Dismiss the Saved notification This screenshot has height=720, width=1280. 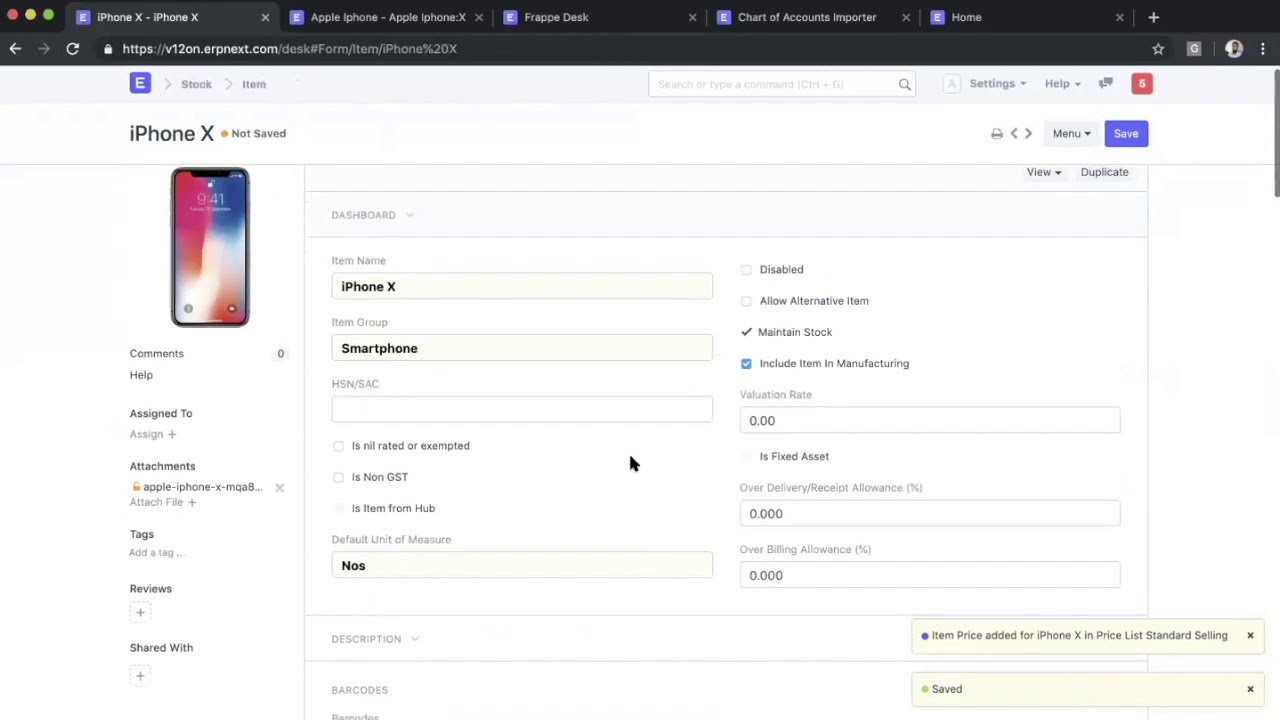pos(1250,689)
